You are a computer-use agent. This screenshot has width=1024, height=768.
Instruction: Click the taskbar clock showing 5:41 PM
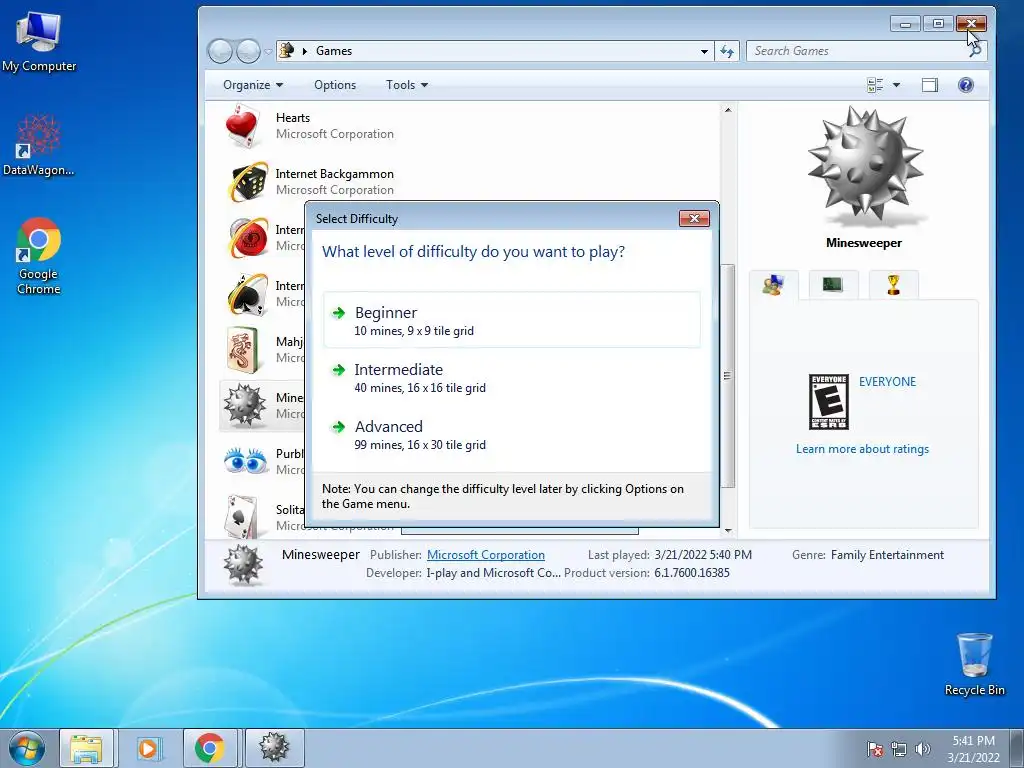(973, 749)
